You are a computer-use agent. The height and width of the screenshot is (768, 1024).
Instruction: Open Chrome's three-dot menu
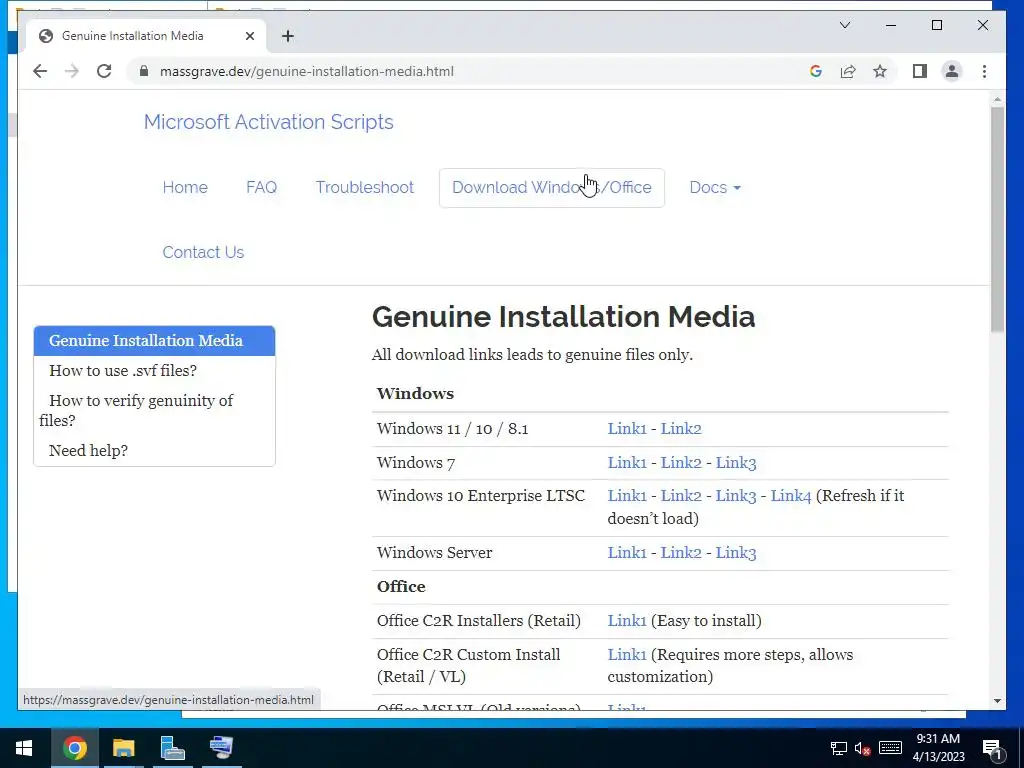[x=984, y=71]
